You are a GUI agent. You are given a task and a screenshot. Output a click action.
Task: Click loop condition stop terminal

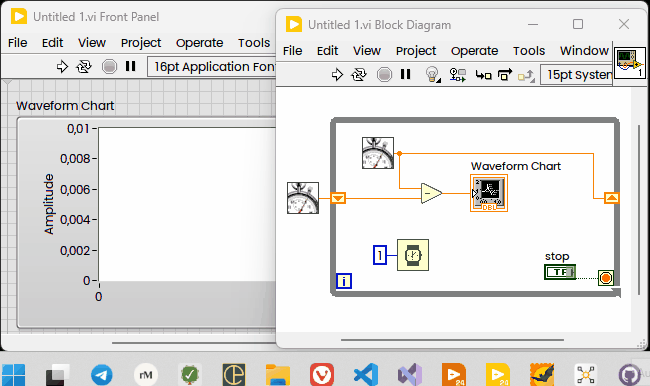click(606, 278)
